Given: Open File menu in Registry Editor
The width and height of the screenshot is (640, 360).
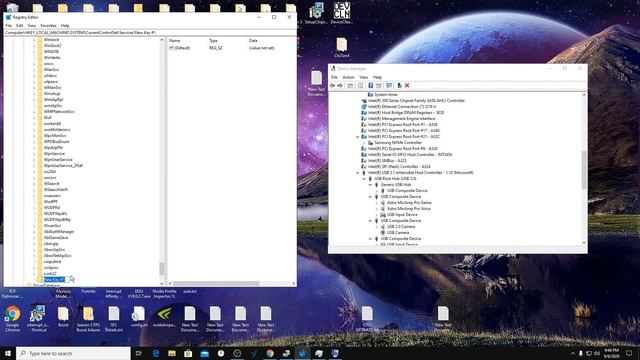Looking at the screenshot, I should pyautogui.click(x=9, y=25).
